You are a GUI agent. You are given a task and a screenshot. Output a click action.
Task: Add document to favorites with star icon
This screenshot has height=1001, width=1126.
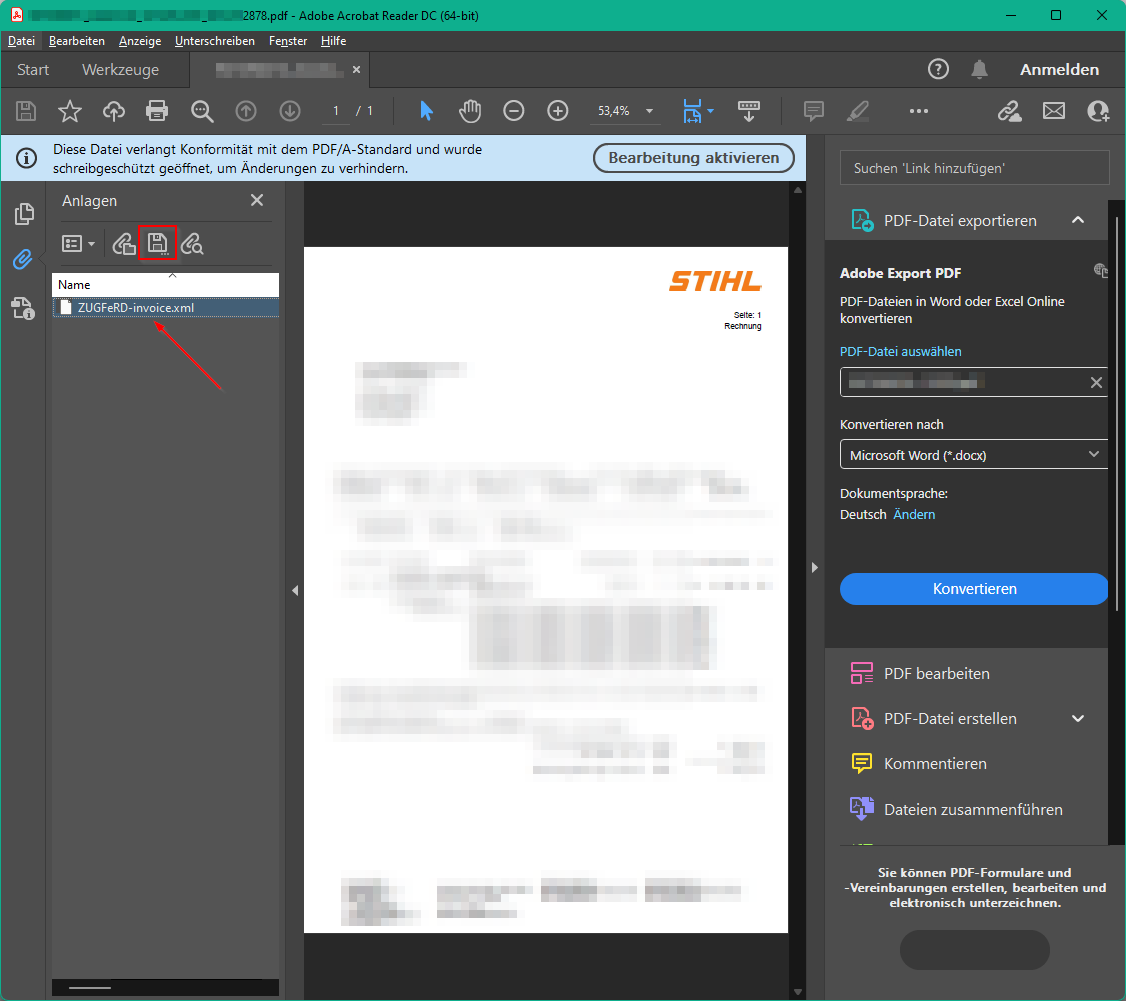[x=70, y=111]
